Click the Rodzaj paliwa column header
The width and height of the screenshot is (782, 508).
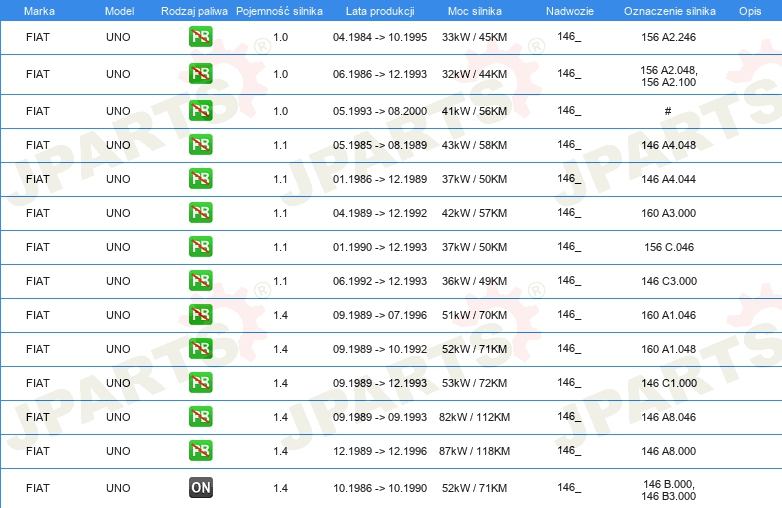[194, 11]
